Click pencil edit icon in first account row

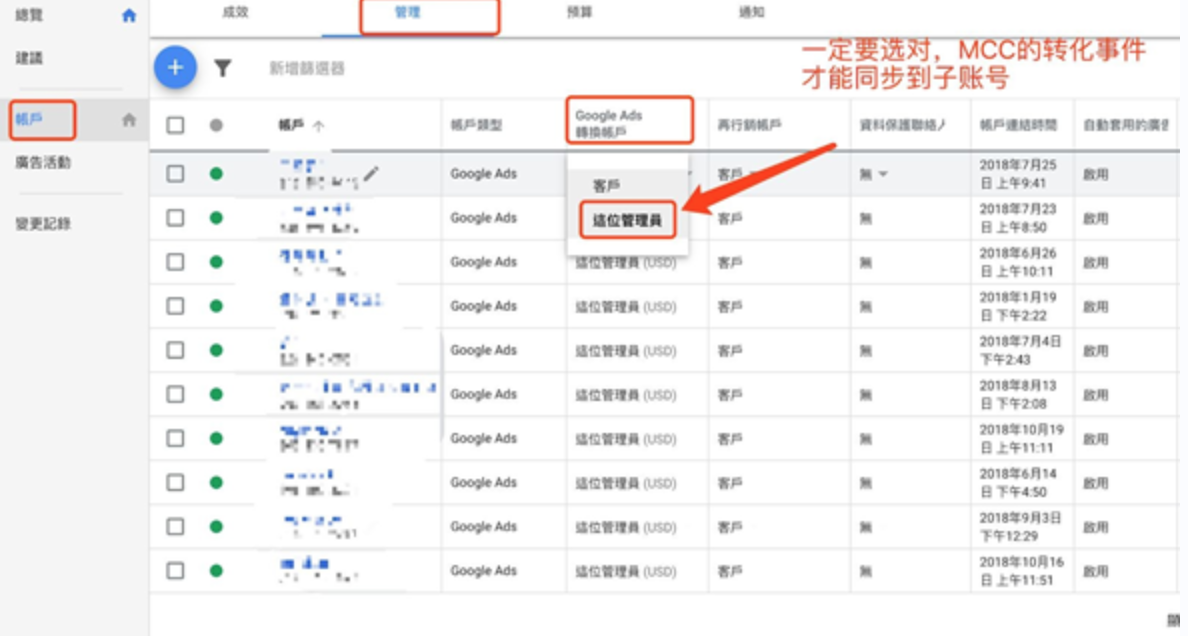(371, 174)
